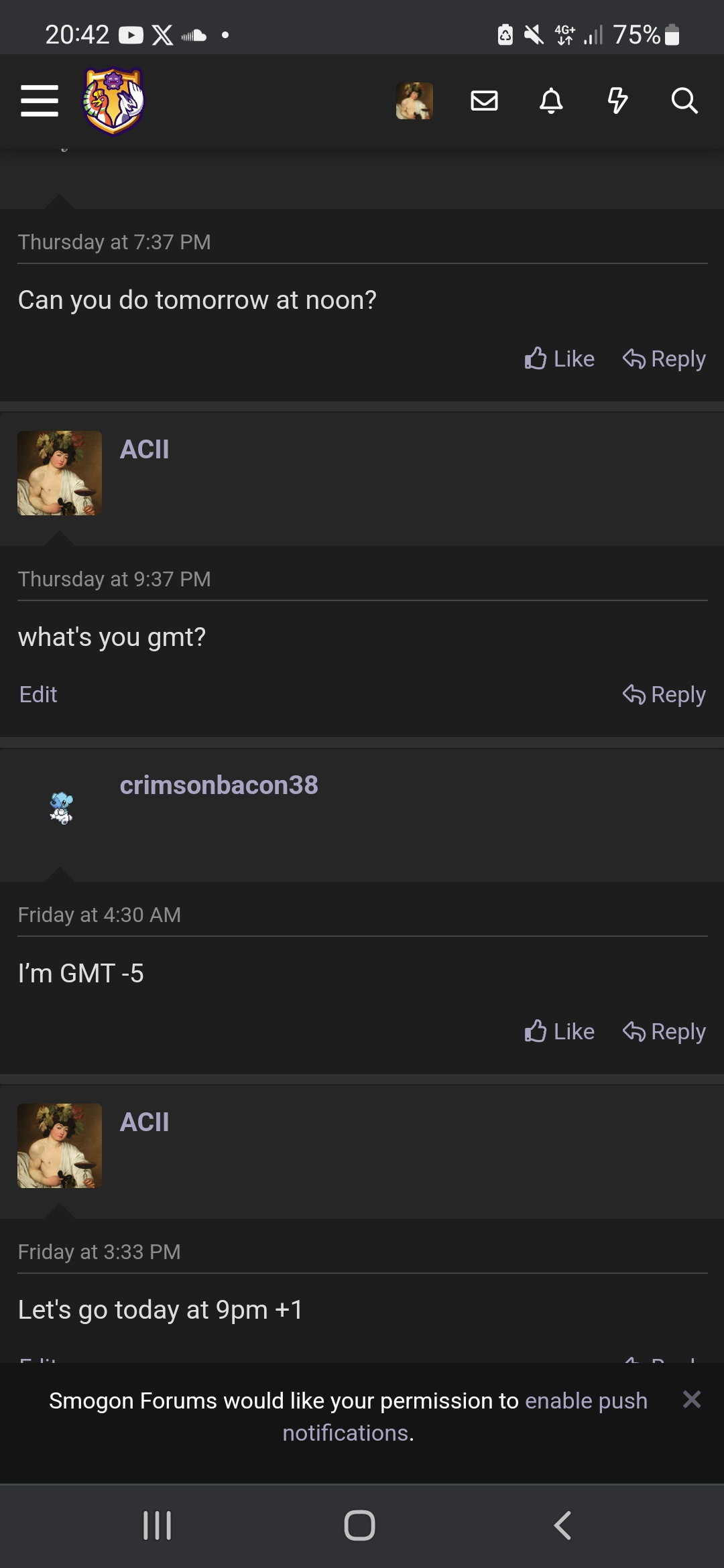The height and width of the screenshot is (1568, 724).
Task: Dismiss the push notification permission banner
Action: pos(692,1399)
